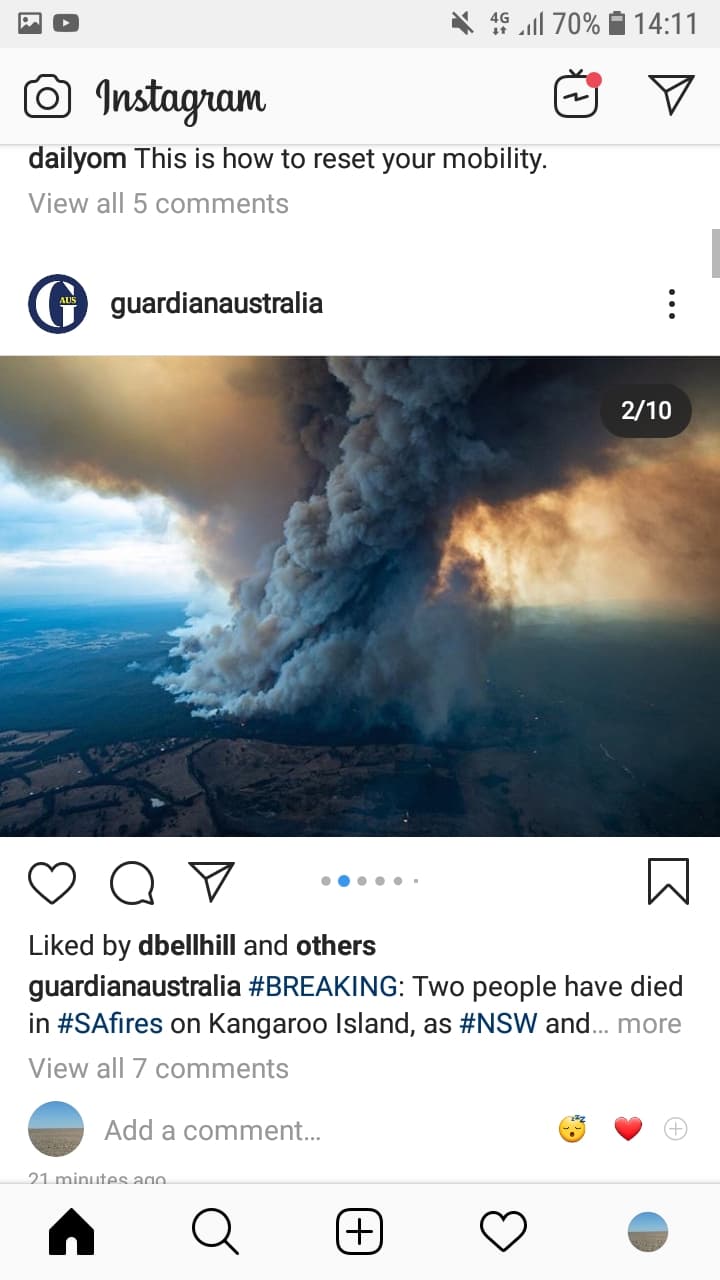Save post with the bookmark icon
Image resolution: width=720 pixels, height=1280 pixels.
[x=668, y=881]
